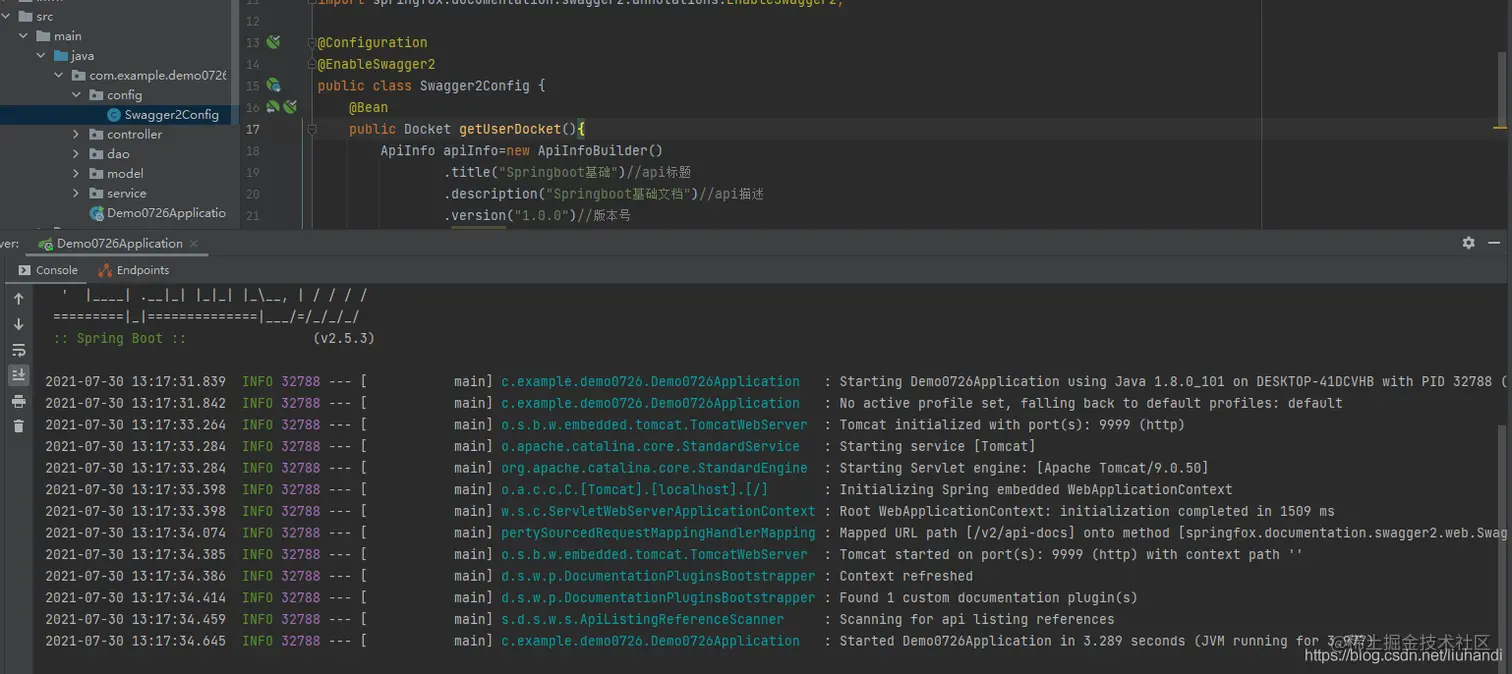This screenshot has height=674, width=1512.
Task: Select the Demo0726Application run tab
Action: [x=119, y=243]
